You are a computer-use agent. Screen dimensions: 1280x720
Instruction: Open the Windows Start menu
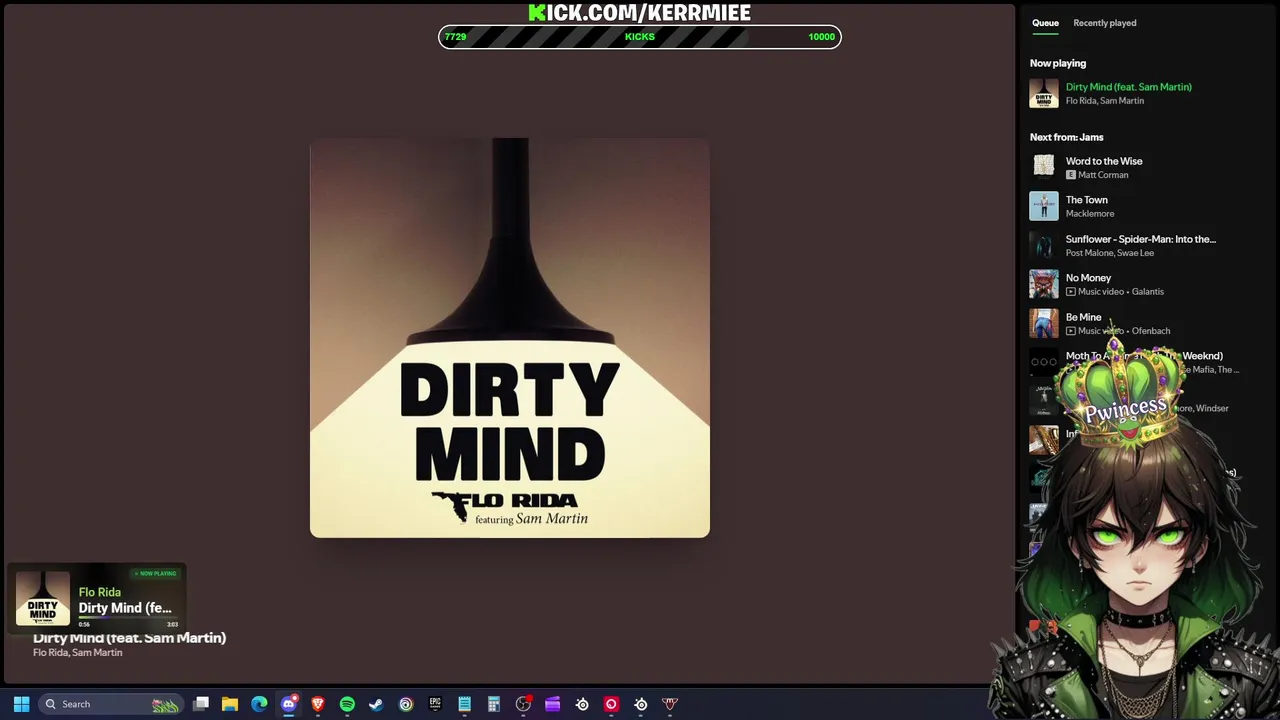(x=21, y=704)
